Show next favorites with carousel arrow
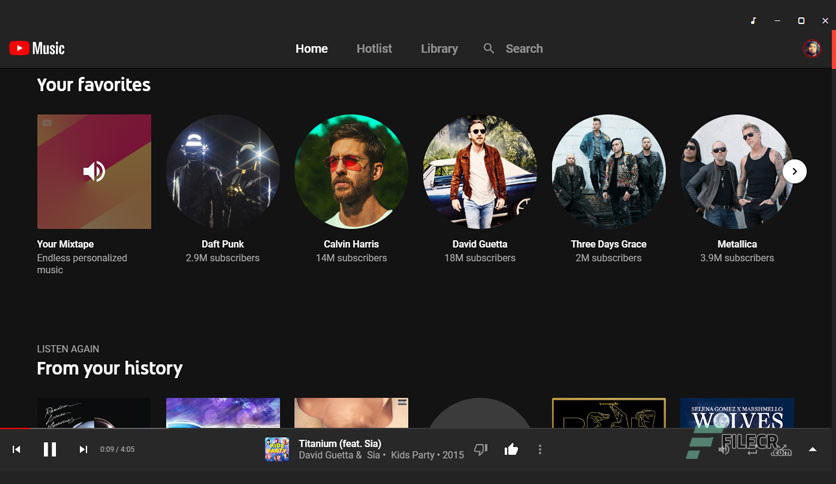The height and width of the screenshot is (484, 836). (x=794, y=172)
